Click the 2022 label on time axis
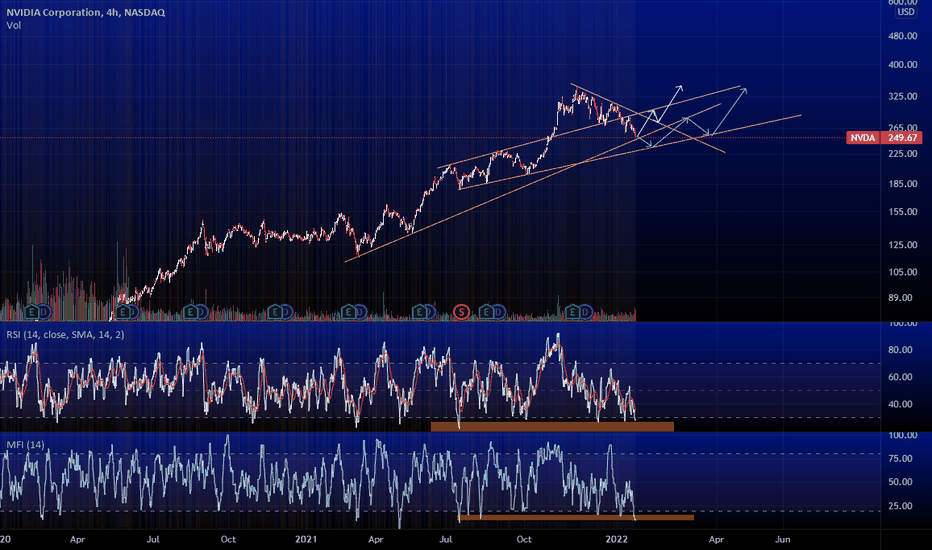The image size is (932, 550). point(616,539)
